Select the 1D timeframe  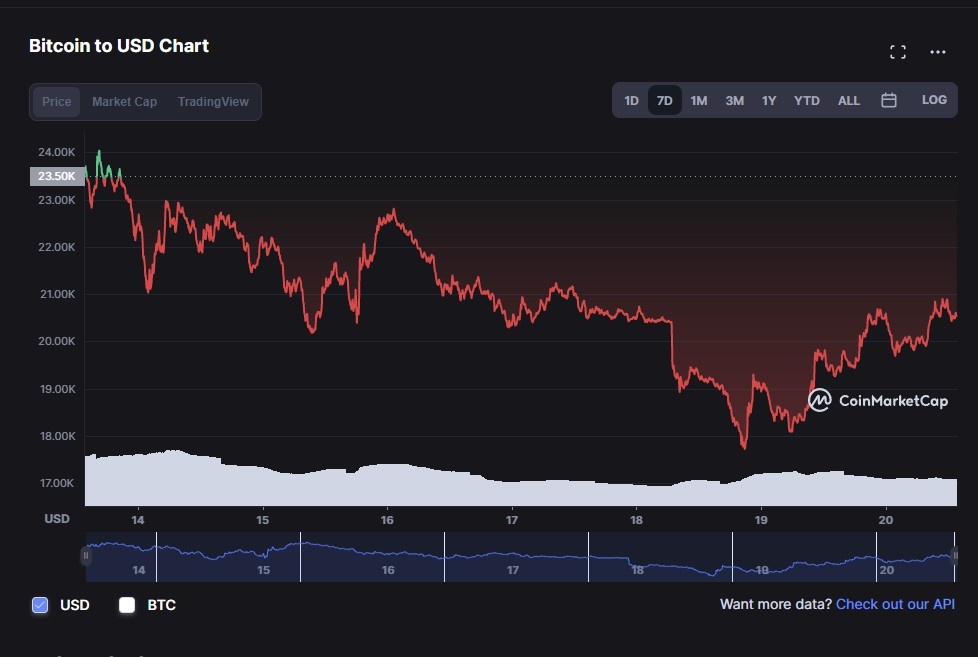click(631, 100)
